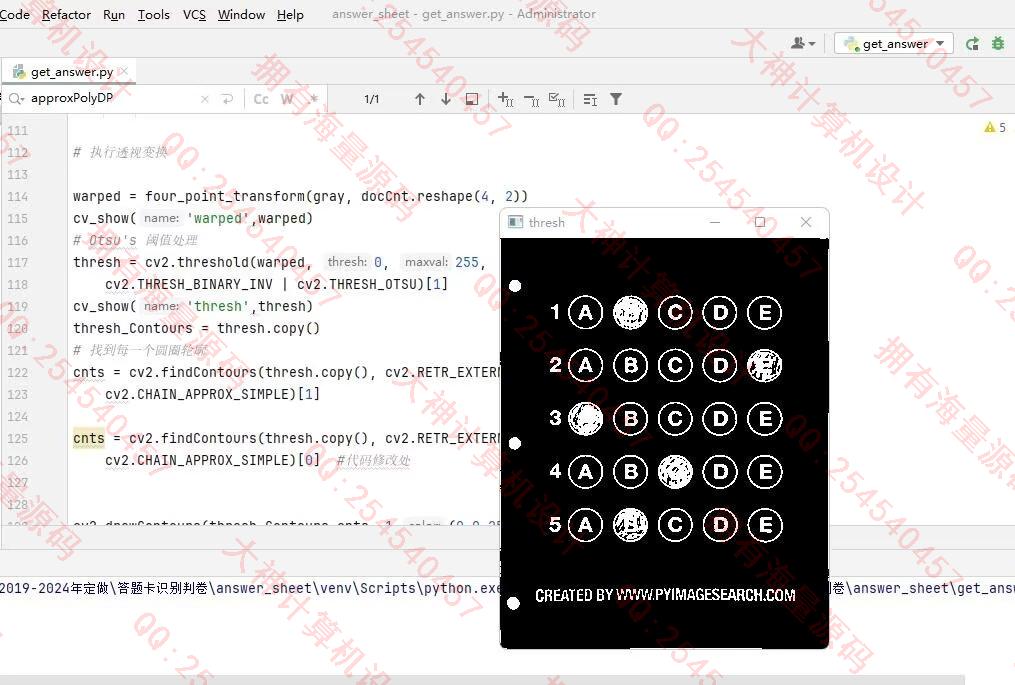The height and width of the screenshot is (685, 1015).
Task: Click 'four_point_transform' in line 114
Action: point(225,196)
